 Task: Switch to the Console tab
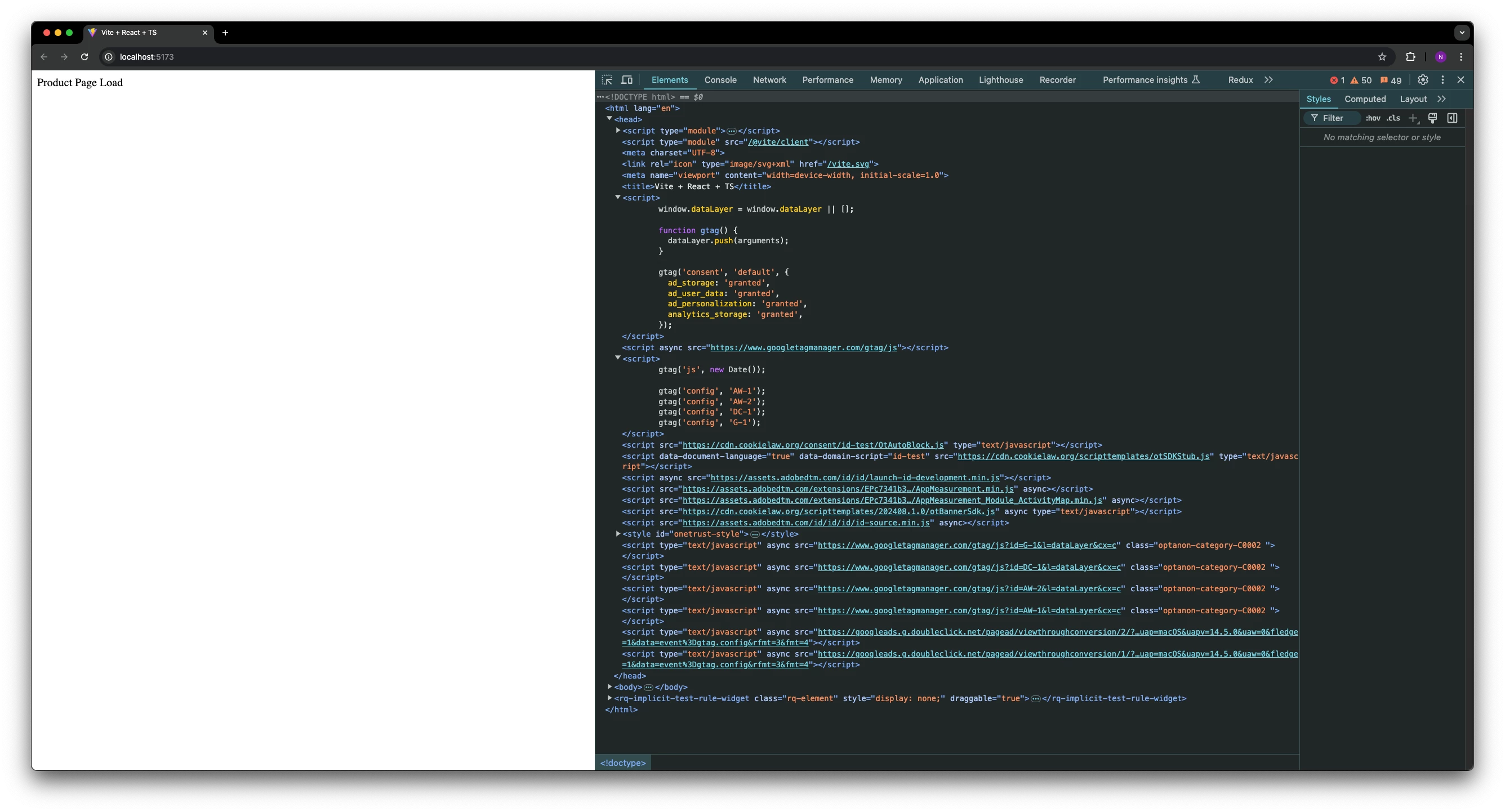[720, 80]
